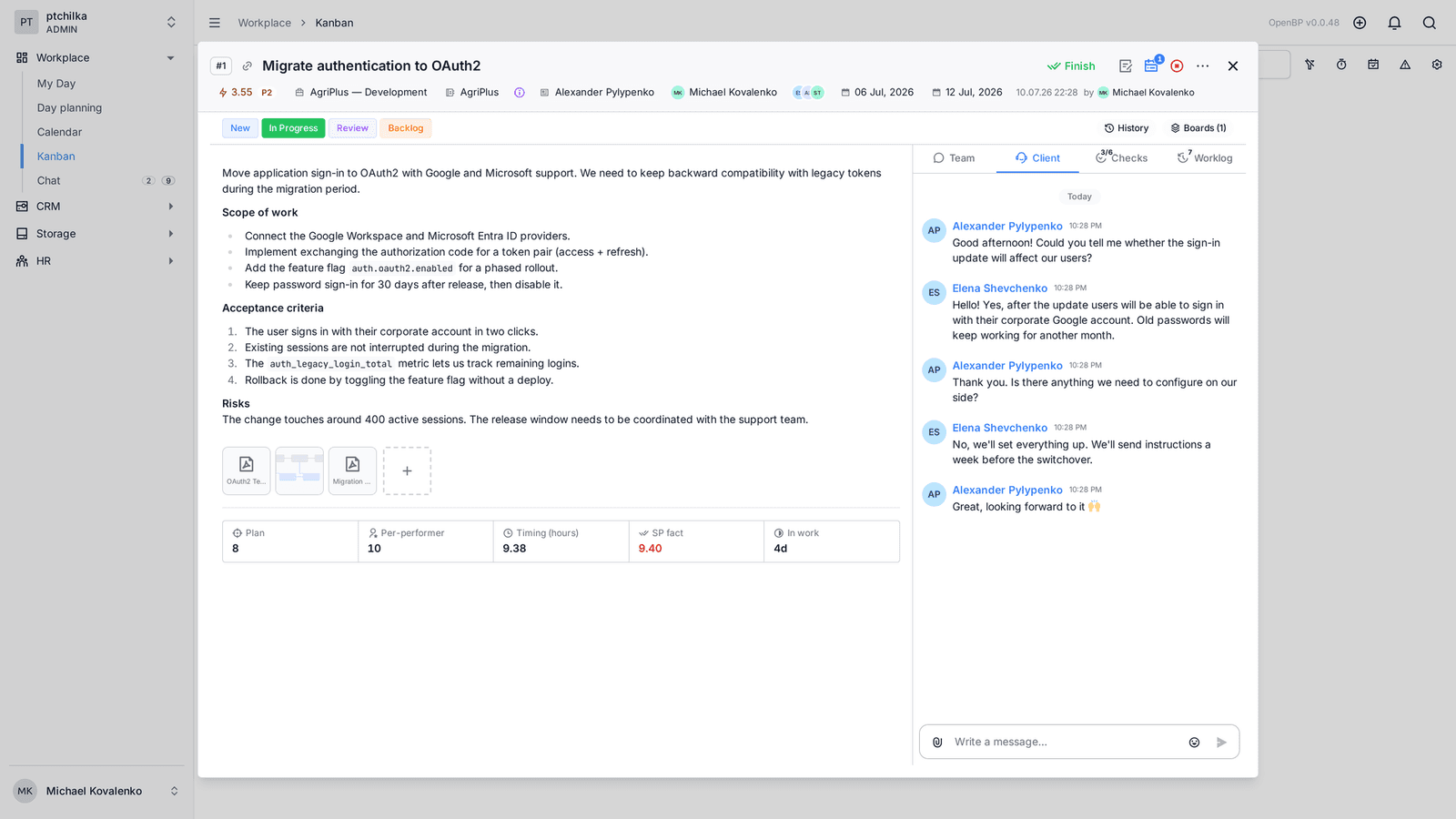Open Calendar in sidebar

(59, 132)
